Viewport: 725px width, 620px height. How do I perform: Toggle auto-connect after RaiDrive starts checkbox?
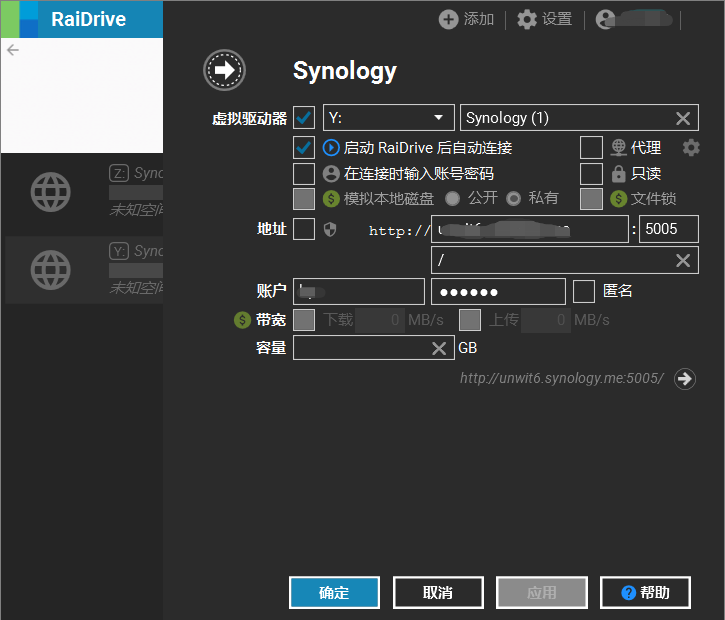tap(304, 147)
